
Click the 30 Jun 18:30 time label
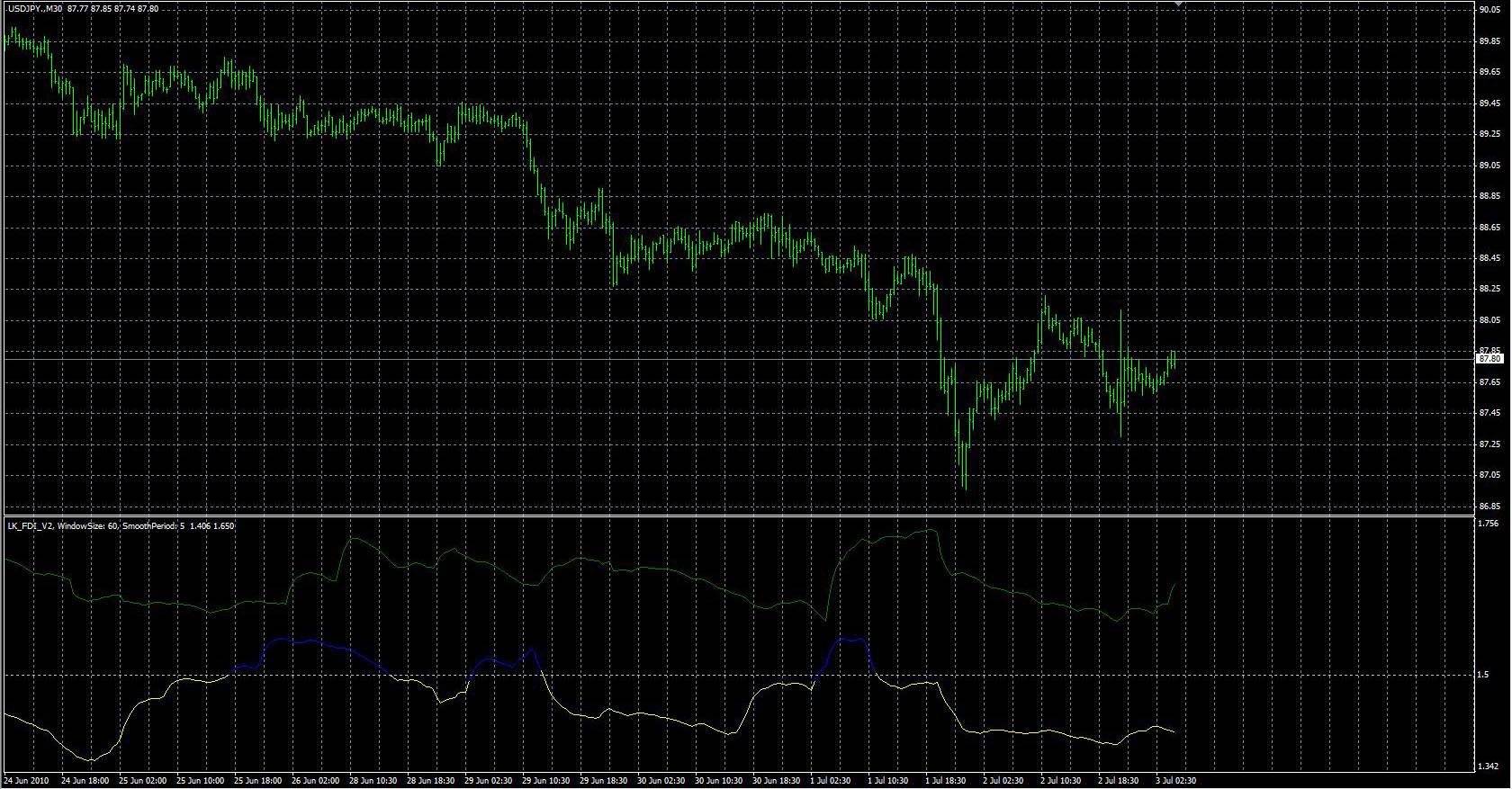[777, 781]
